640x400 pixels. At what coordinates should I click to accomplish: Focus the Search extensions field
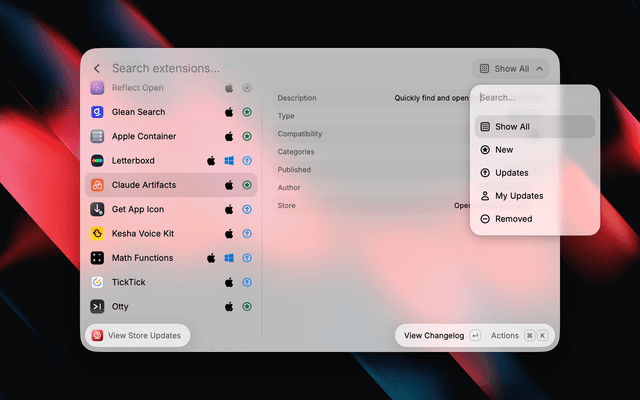click(x=166, y=69)
